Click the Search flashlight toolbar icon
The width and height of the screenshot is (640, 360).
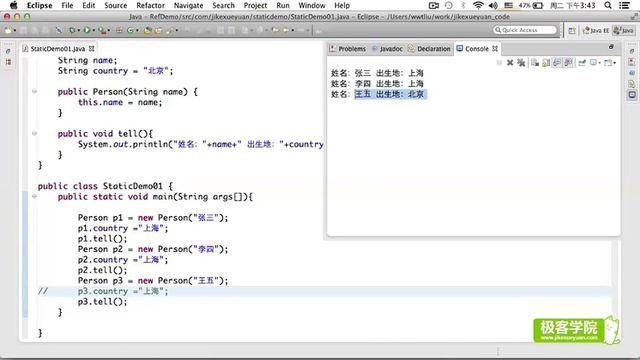click(170, 30)
